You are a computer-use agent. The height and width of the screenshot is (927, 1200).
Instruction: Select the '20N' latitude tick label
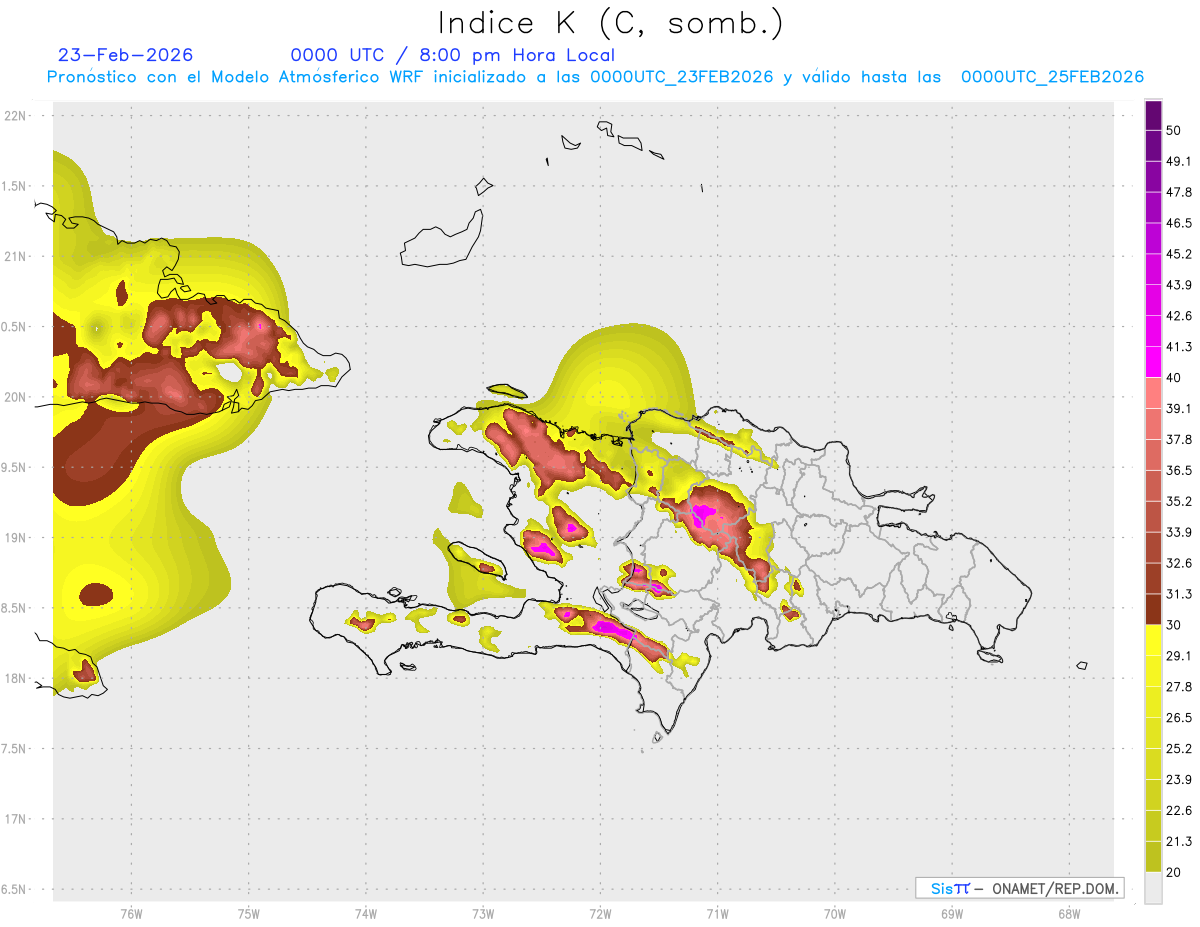(15, 397)
